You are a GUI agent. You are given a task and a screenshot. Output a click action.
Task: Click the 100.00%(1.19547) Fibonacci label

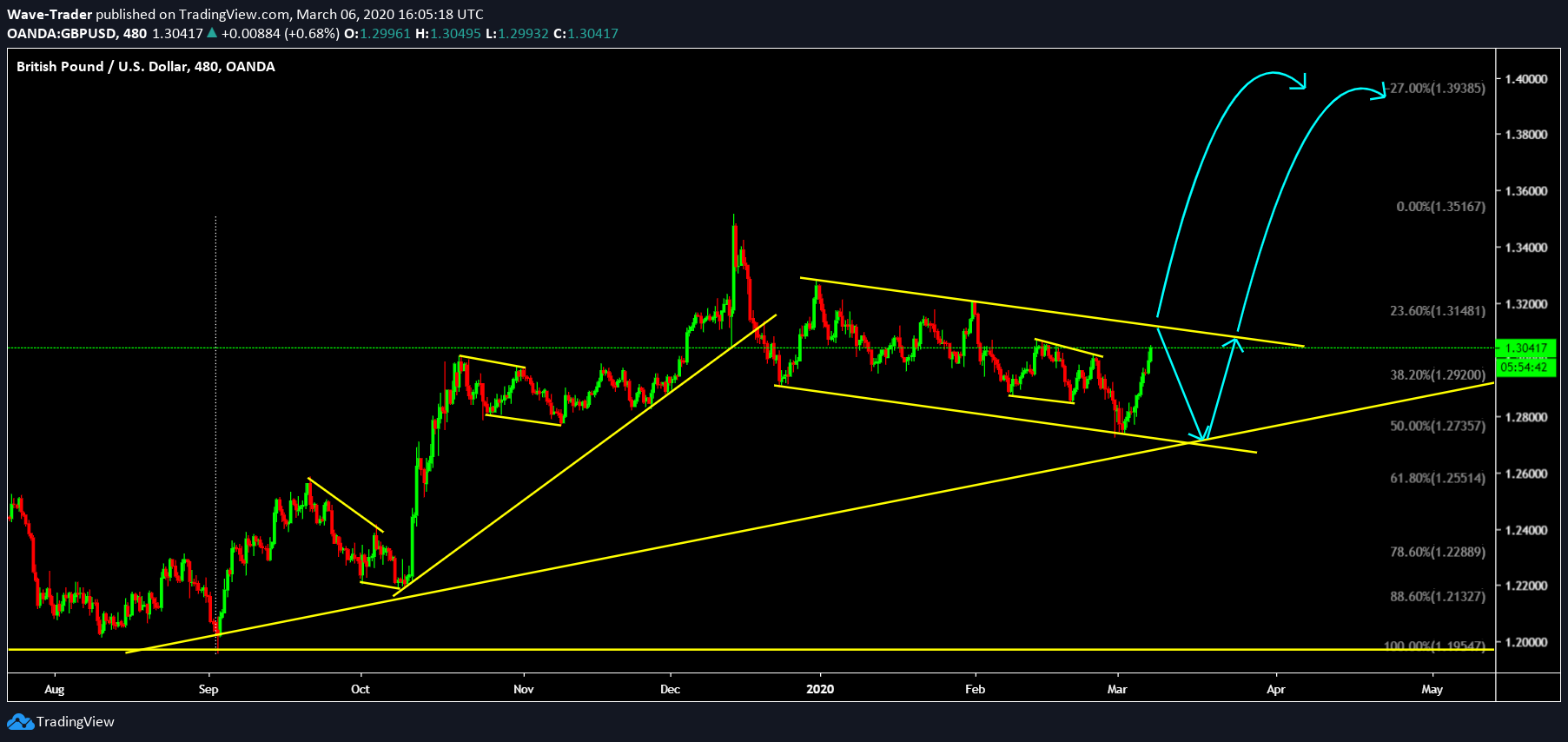[1434, 646]
